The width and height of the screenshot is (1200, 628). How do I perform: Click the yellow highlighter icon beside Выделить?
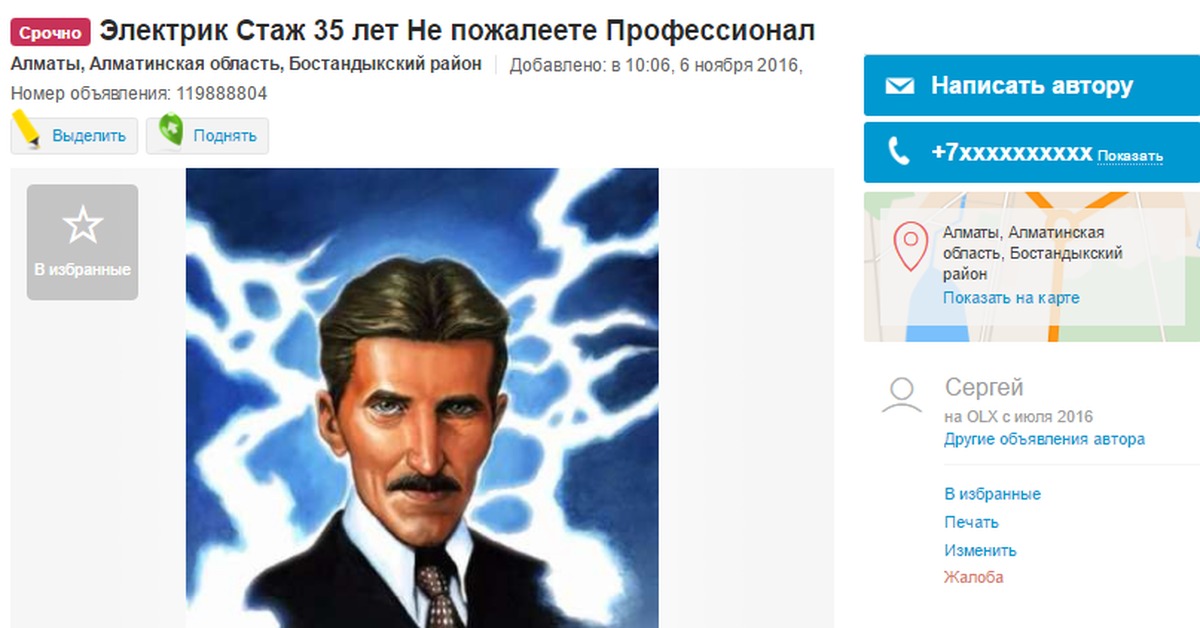coord(27,131)
